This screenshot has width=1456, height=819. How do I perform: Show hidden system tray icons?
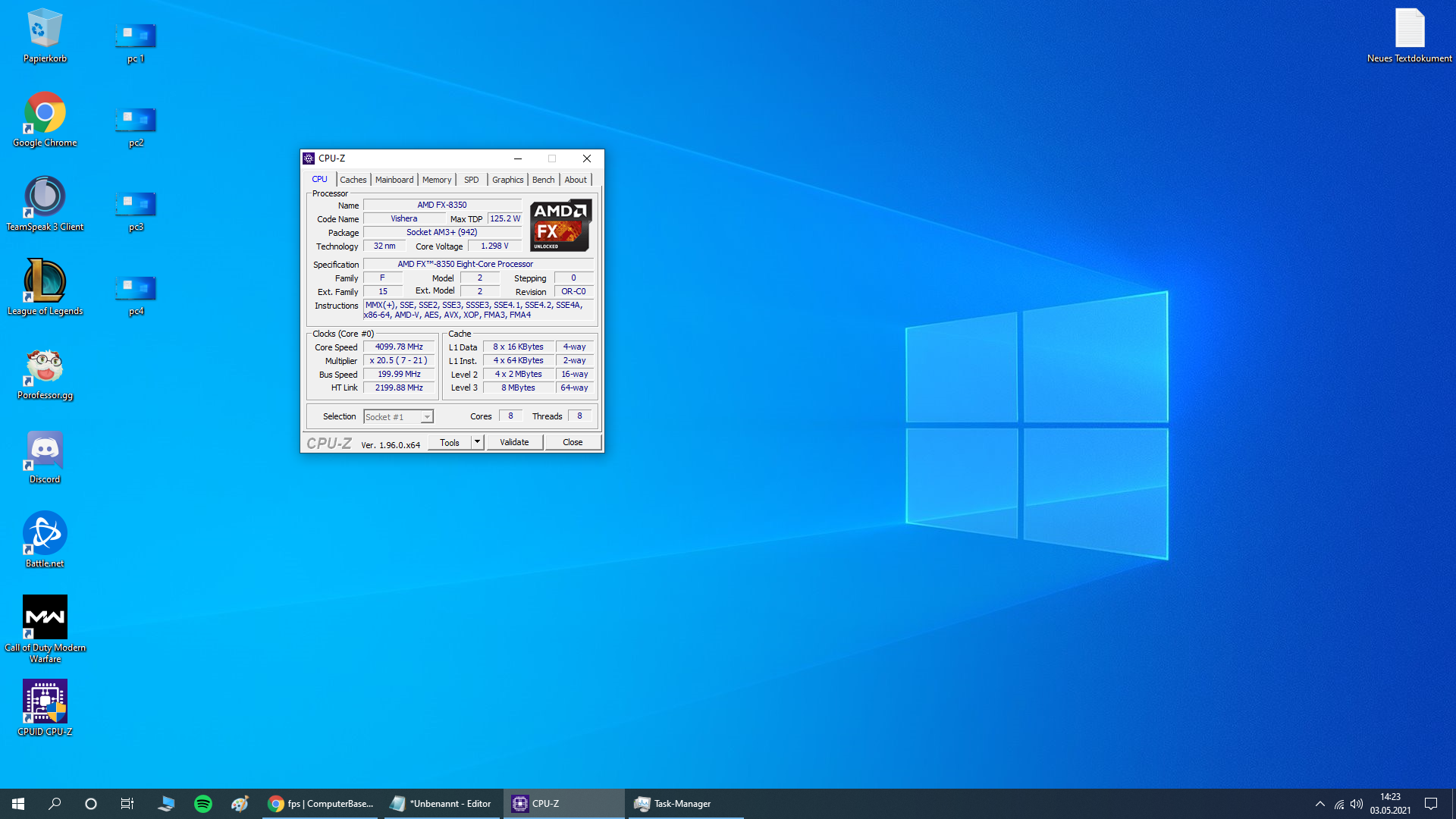1319,804
